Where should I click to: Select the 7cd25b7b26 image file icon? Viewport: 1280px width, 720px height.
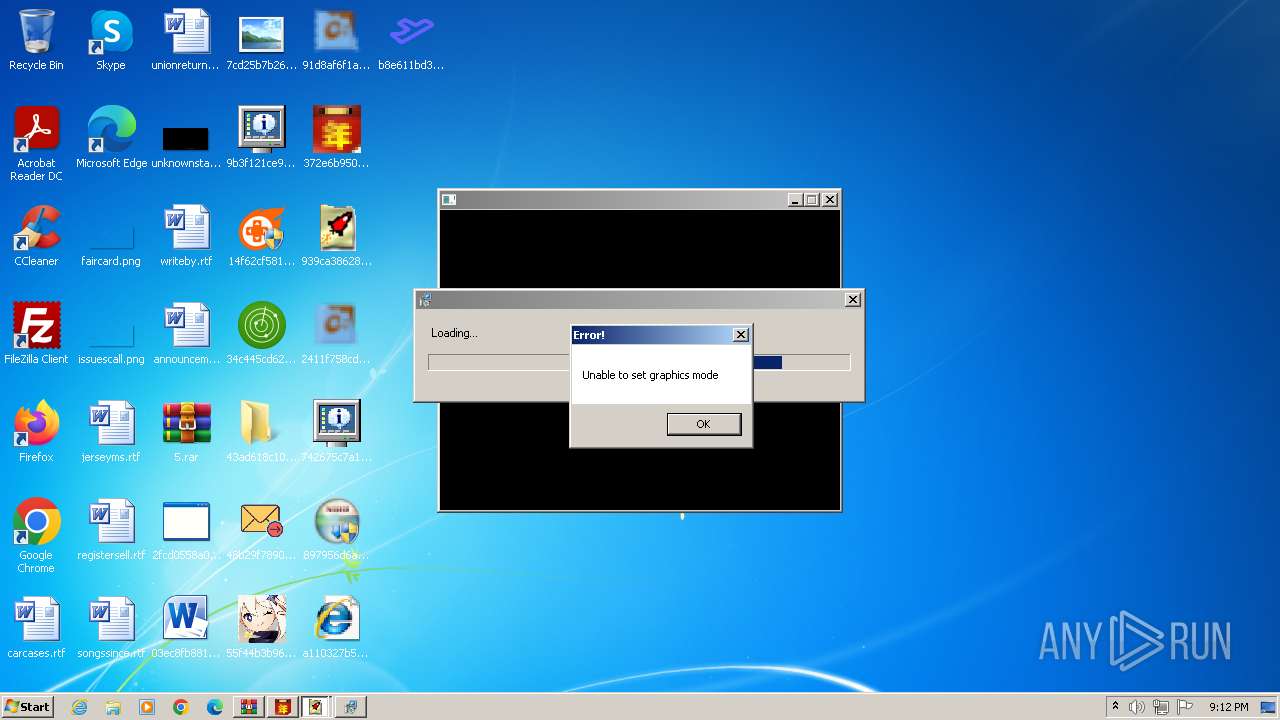tap(261, 41)
